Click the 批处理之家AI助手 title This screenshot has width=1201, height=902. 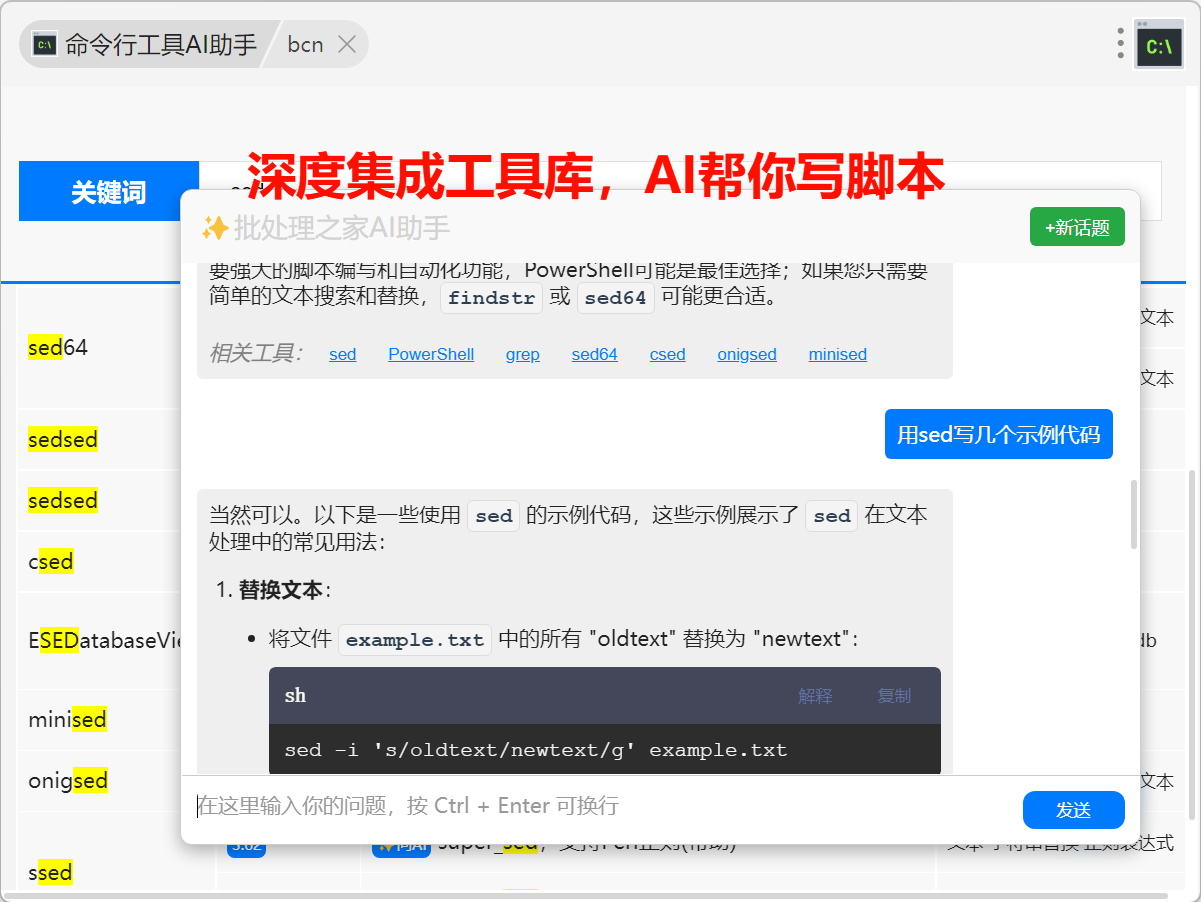(x=341, y=228)
